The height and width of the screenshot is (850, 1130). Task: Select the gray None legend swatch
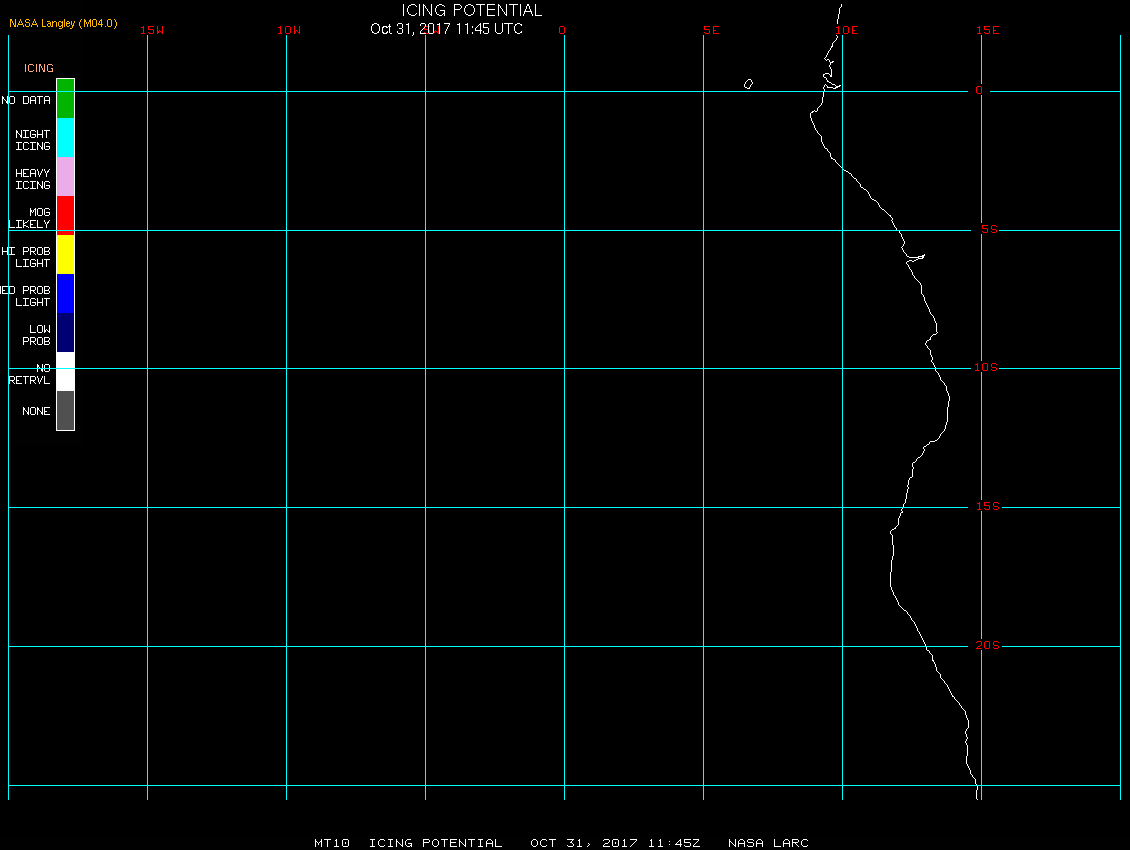(66, 410)
